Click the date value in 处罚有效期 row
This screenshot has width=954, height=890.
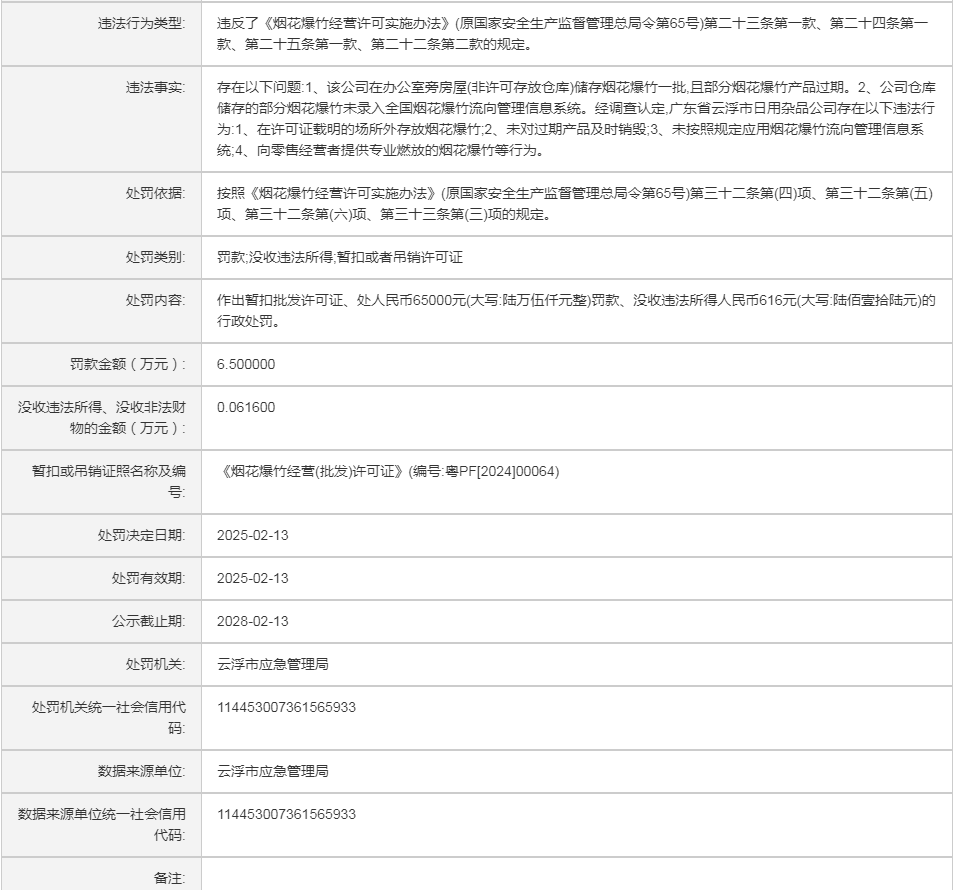click(x=252, y=579)
